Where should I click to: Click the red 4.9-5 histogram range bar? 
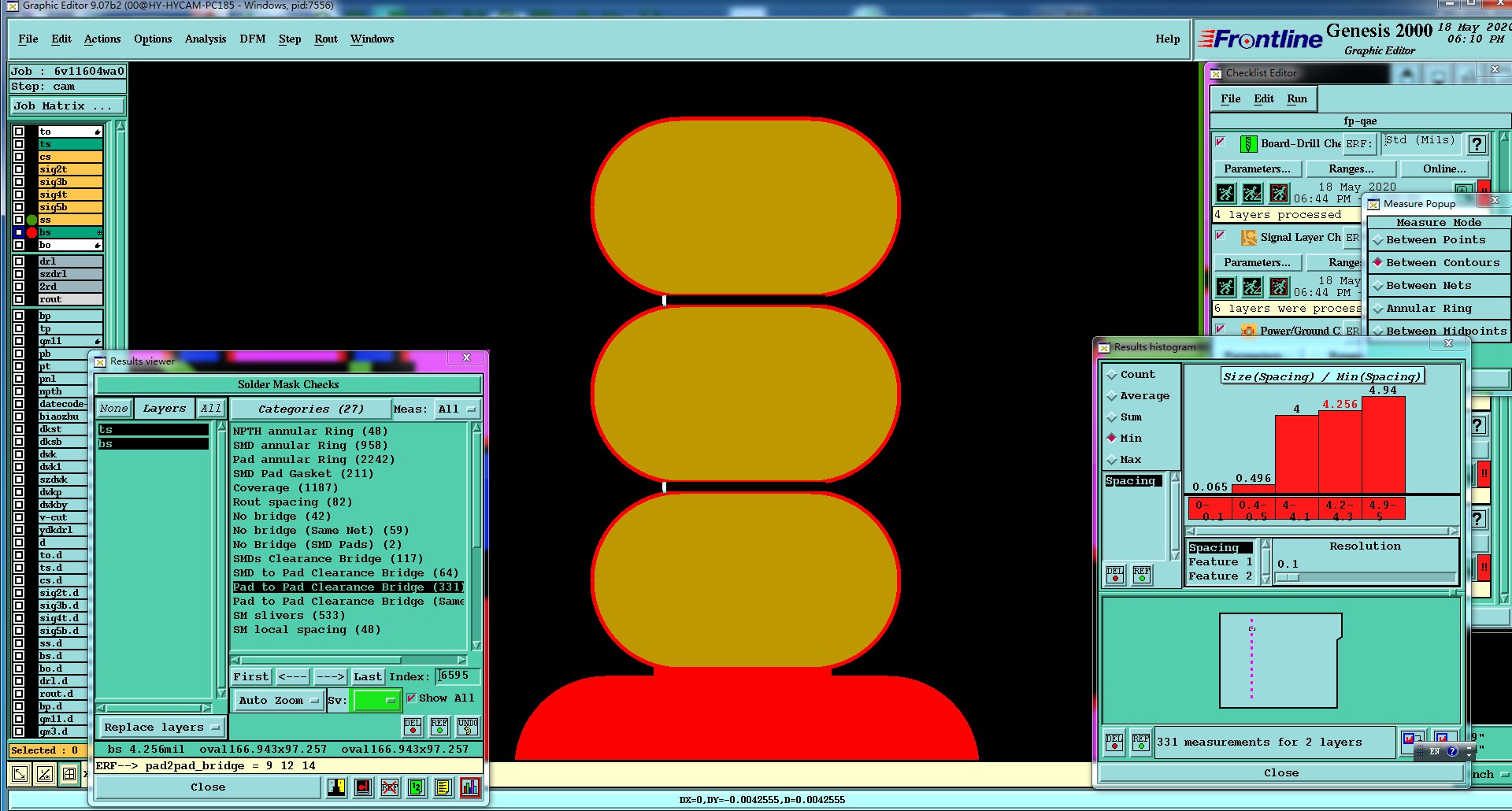tap(1383, 509)
